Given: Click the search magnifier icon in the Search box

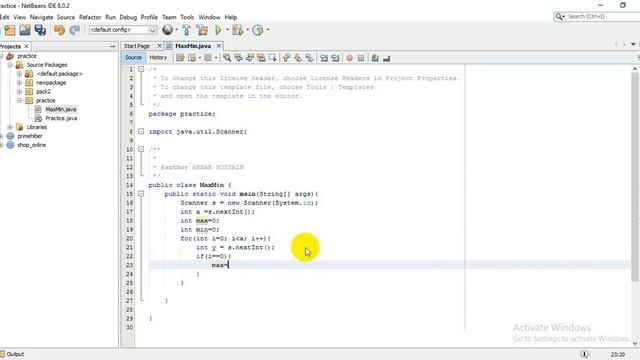Looking at the screenshot, I should 559,17.
